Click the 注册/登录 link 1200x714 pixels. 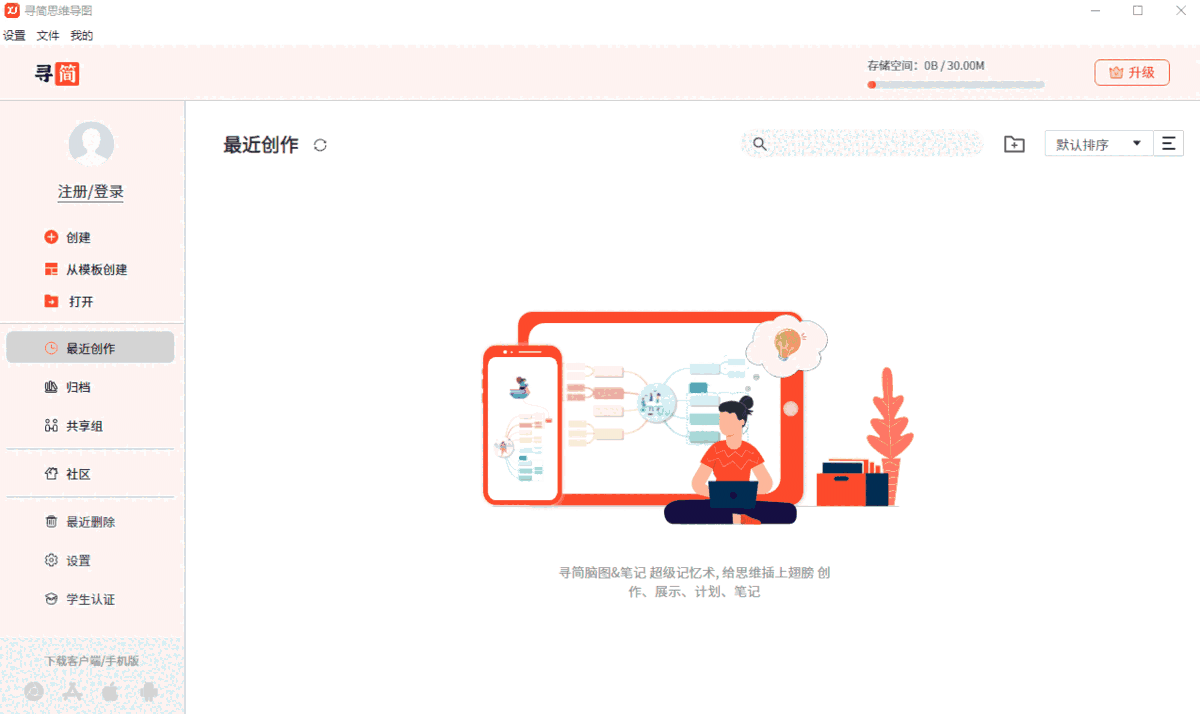(90, 191)
